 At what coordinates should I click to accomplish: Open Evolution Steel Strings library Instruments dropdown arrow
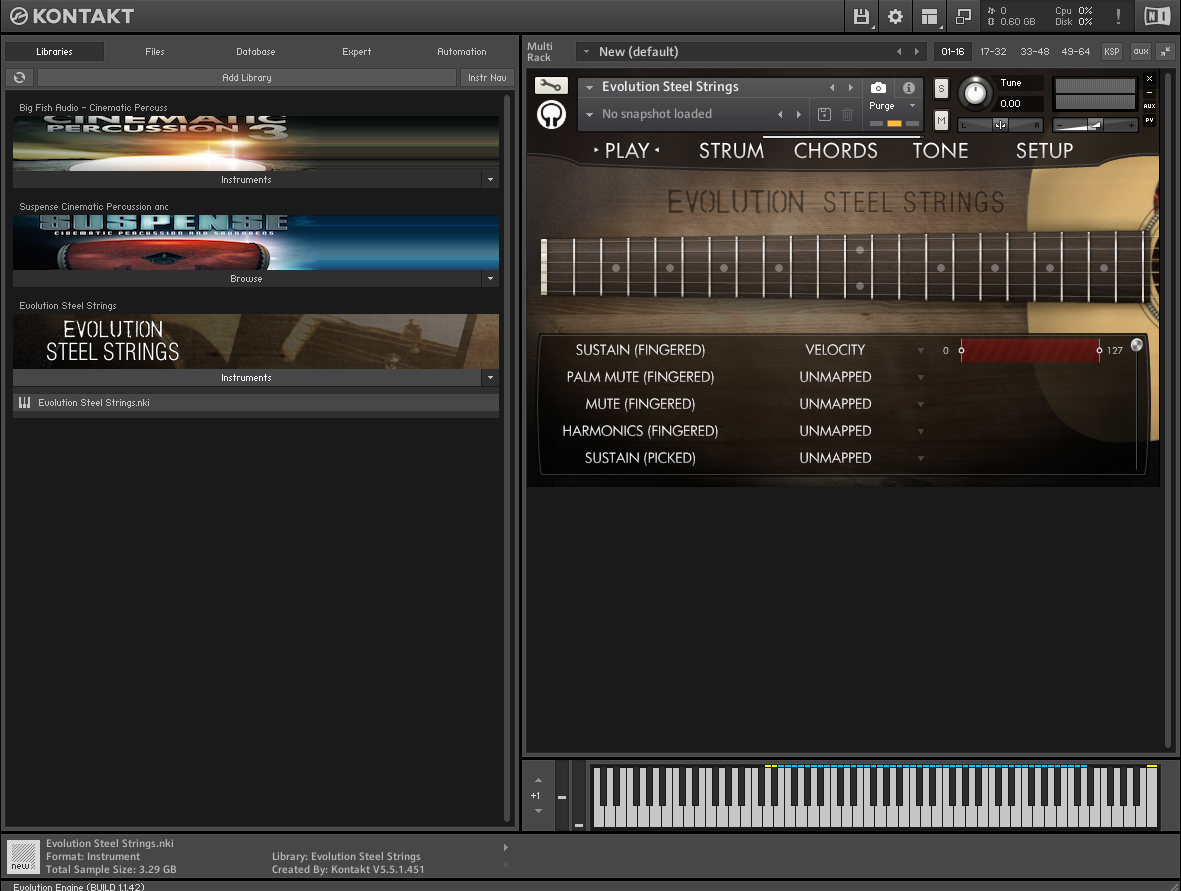click(490, 377)
